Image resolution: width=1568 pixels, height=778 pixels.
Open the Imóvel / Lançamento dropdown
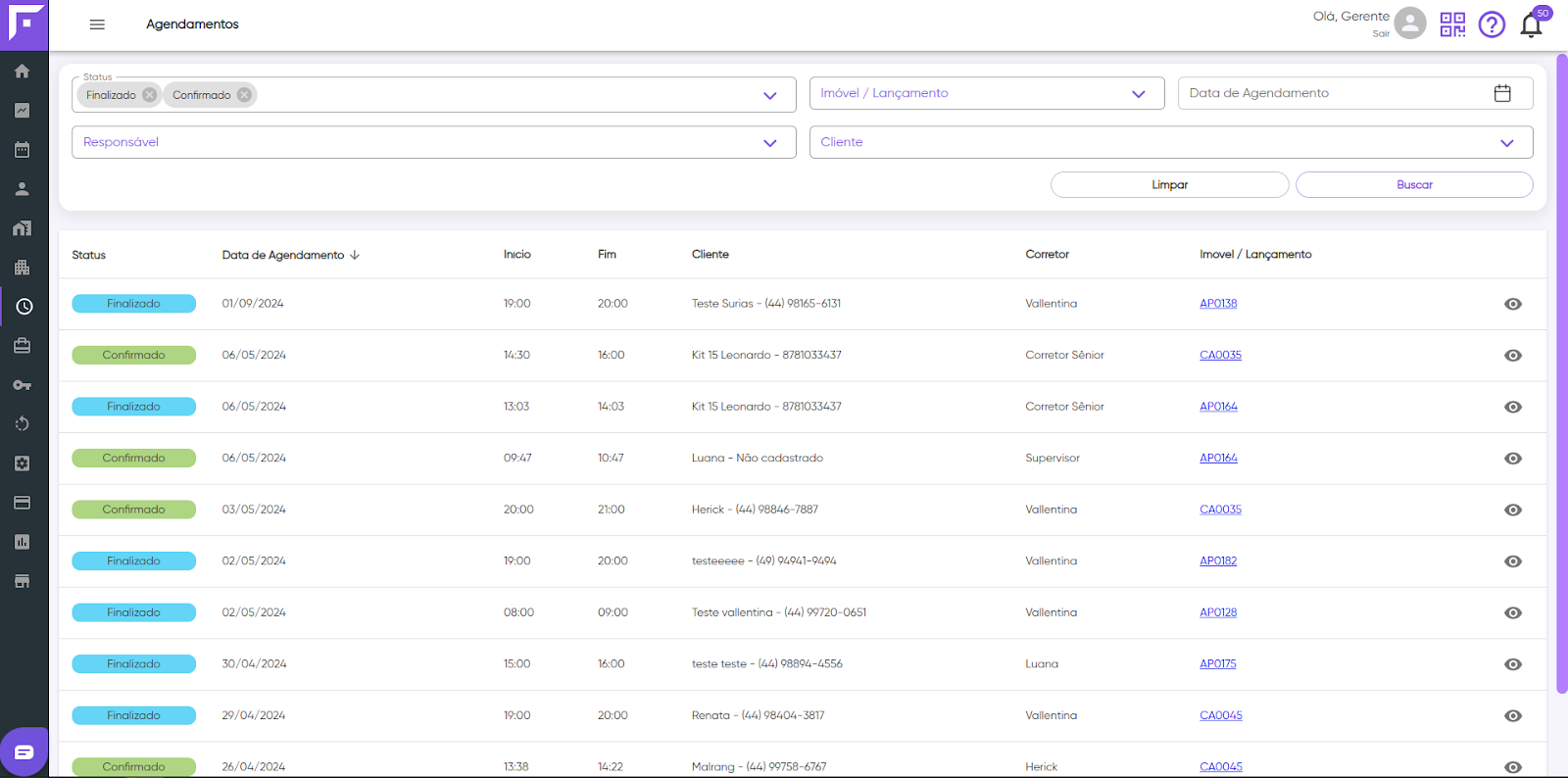[987, 93]
